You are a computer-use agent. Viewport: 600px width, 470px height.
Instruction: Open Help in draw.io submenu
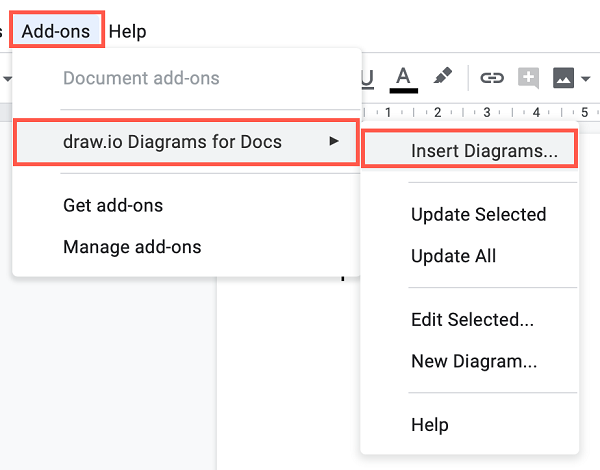pyautogui.click(x=470, y=424)
